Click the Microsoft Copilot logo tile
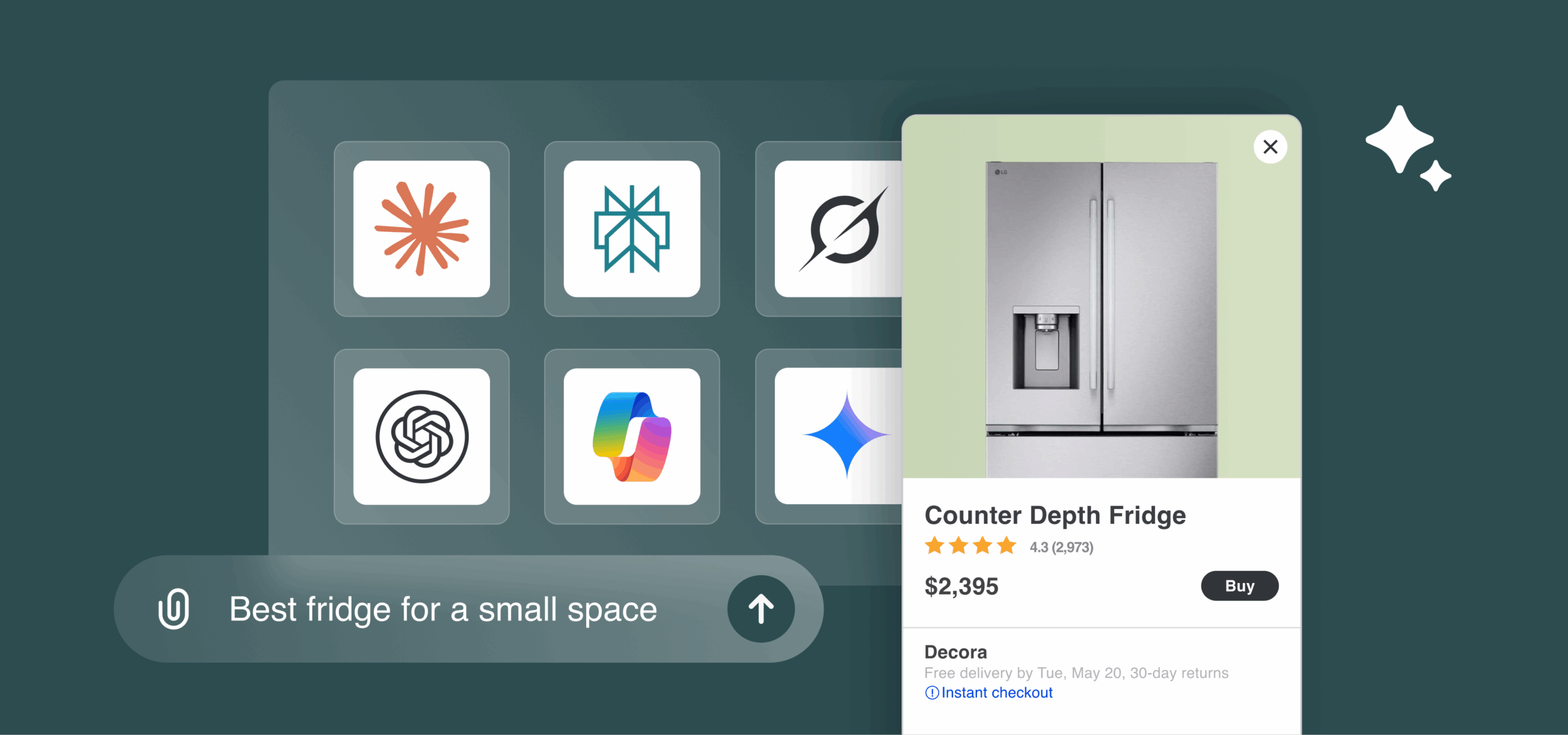This screenshot has width=1568, height=735. point(631,436)
